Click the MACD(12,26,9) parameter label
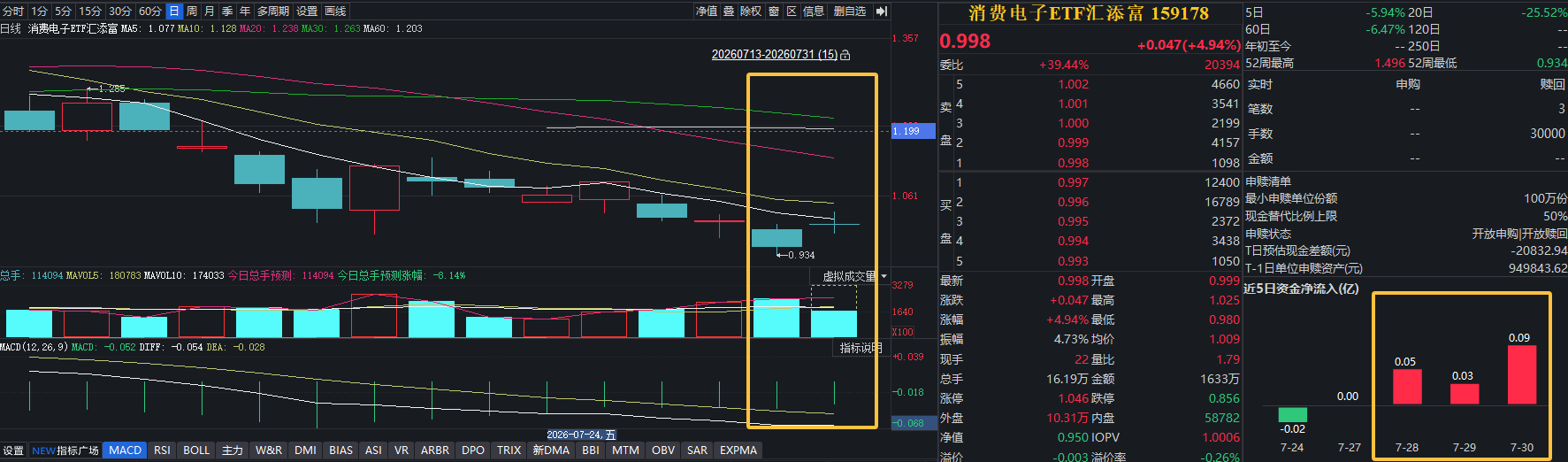Image resolution: width=1568 pixels, height=462 pixels. pos(33,347)
